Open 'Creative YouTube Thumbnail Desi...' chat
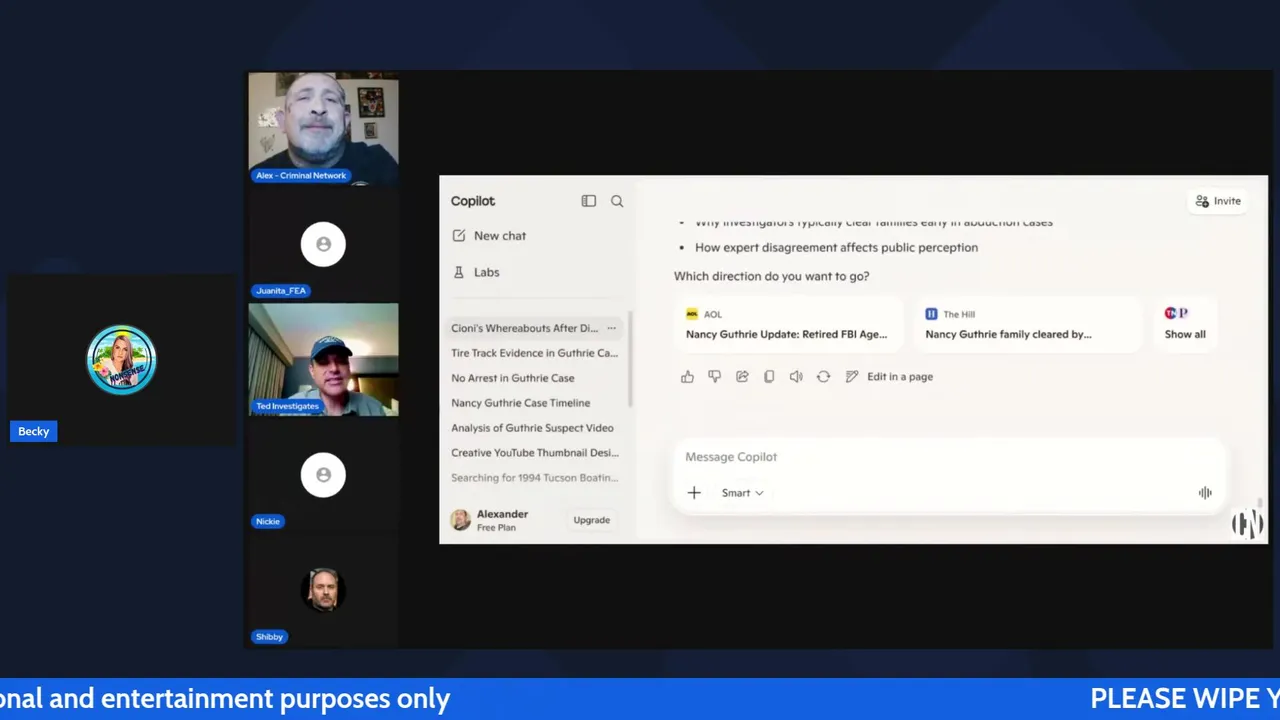The width and height of the screenshot is (1280, 720). [534, 453]
